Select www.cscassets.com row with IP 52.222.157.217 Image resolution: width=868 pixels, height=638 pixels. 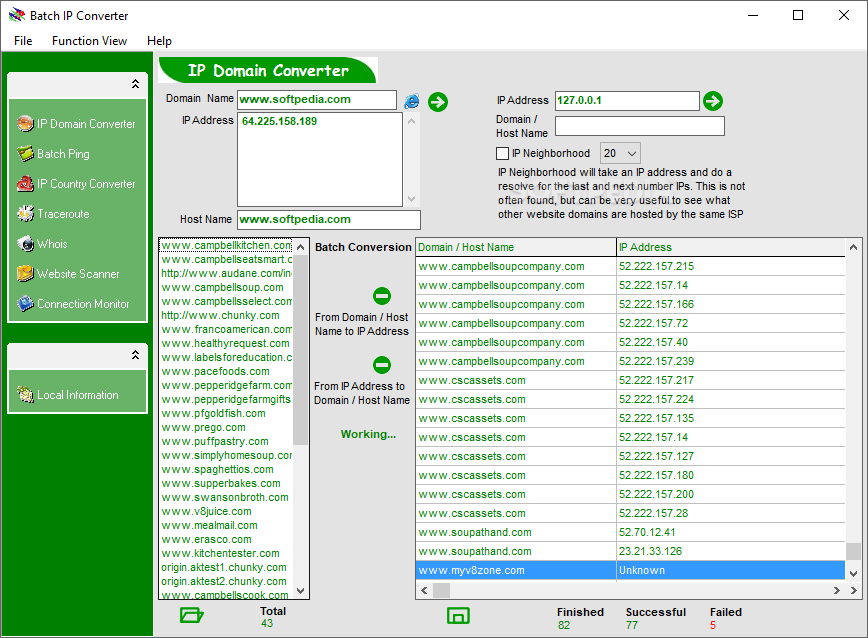click(631, 380)
